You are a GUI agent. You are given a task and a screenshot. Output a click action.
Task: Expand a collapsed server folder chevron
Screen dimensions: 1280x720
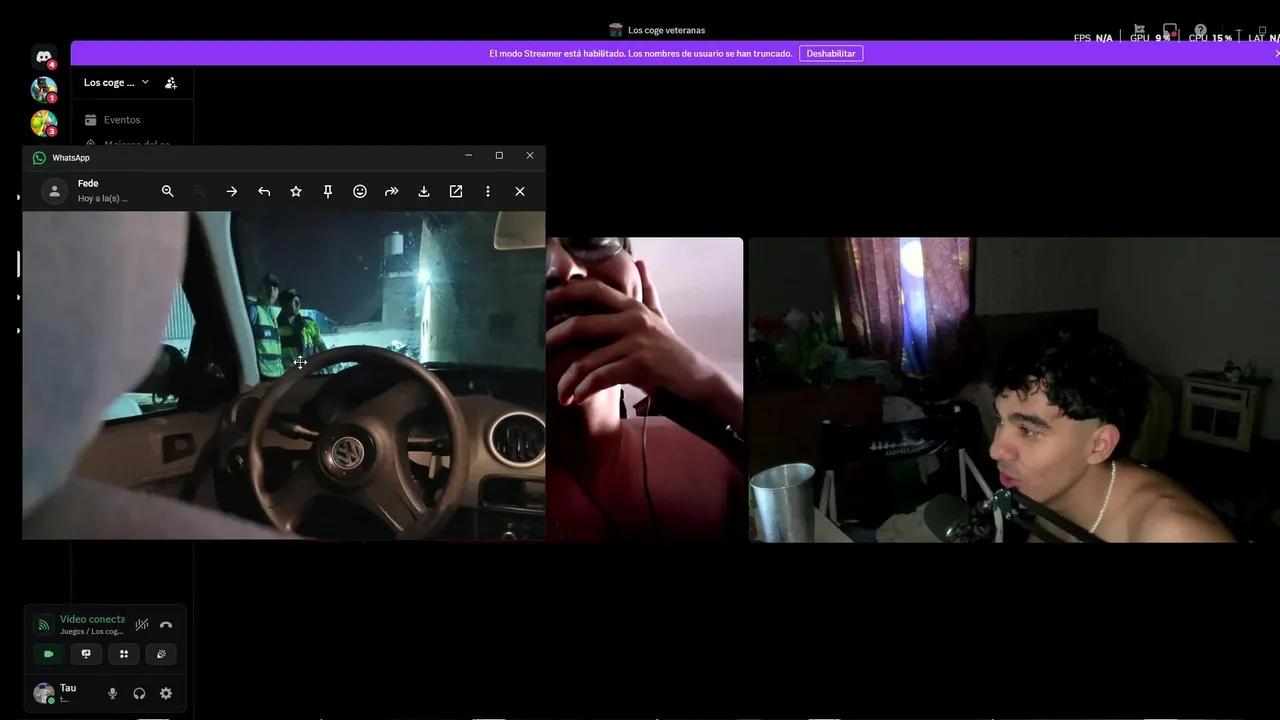(18, 297)
